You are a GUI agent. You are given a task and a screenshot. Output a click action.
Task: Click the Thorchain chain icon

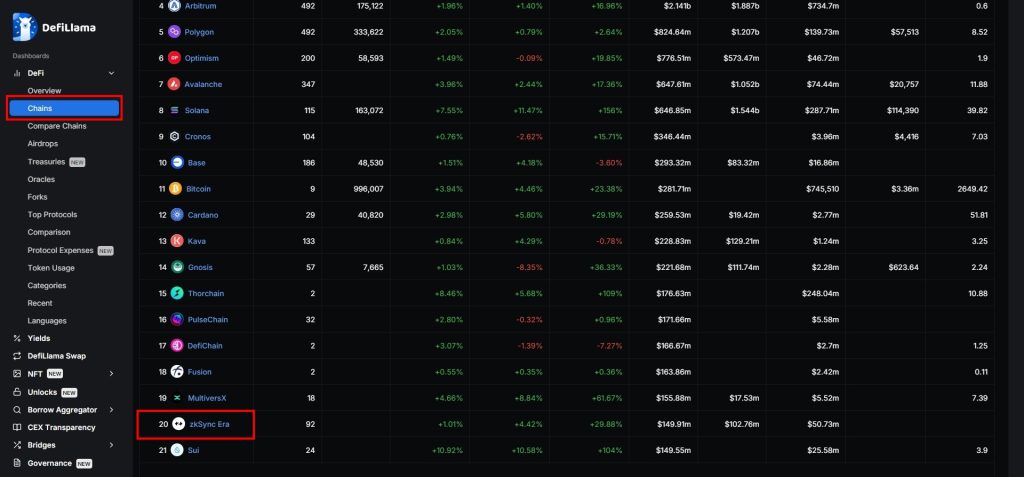pos(177,293)
